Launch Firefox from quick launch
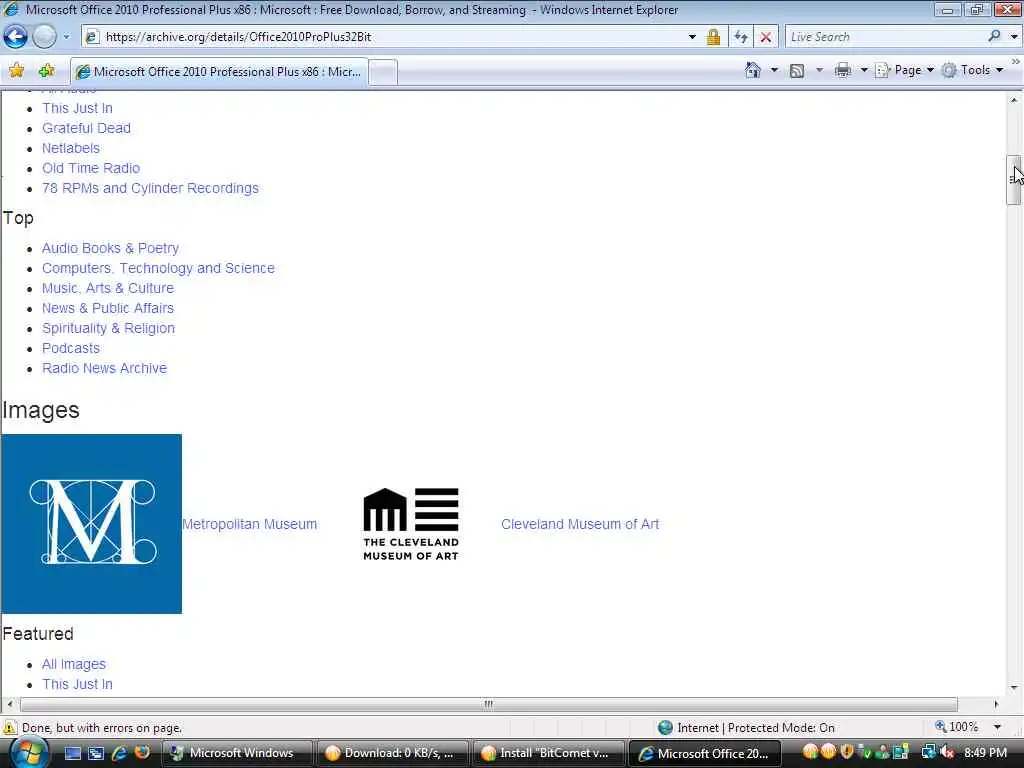This screenshot has width=1024, height=768. click(142, 752)
